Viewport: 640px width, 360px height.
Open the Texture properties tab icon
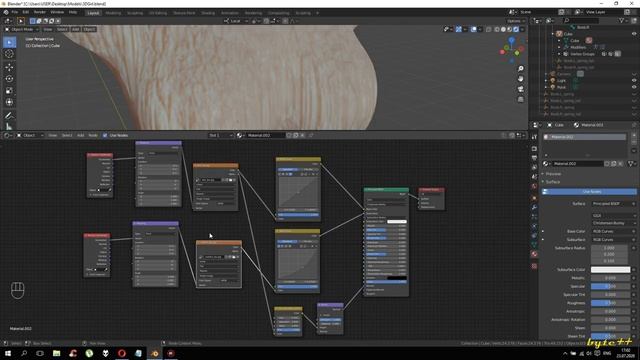[x=534, y=266]
